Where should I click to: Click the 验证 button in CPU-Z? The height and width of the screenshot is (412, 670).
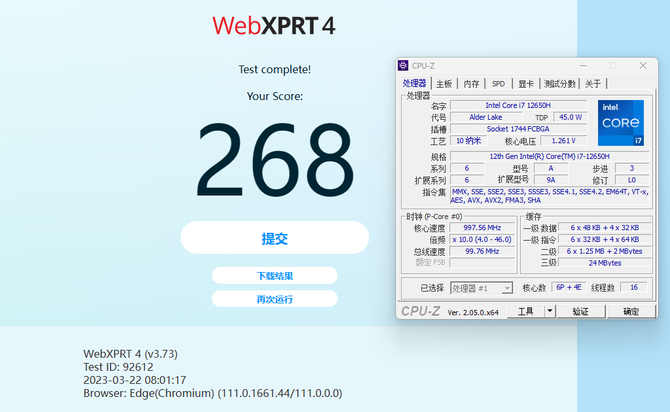(581, 312)
